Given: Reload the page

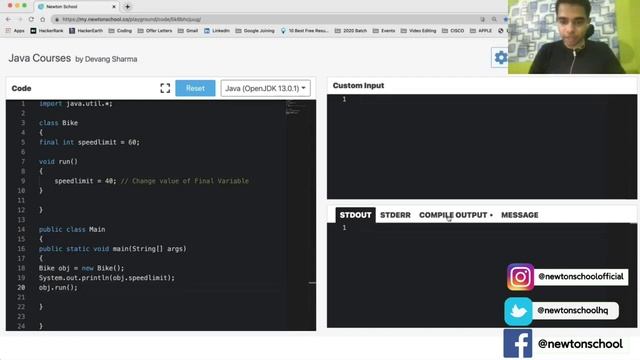Looking at the screenshot, I should point(31,19).
